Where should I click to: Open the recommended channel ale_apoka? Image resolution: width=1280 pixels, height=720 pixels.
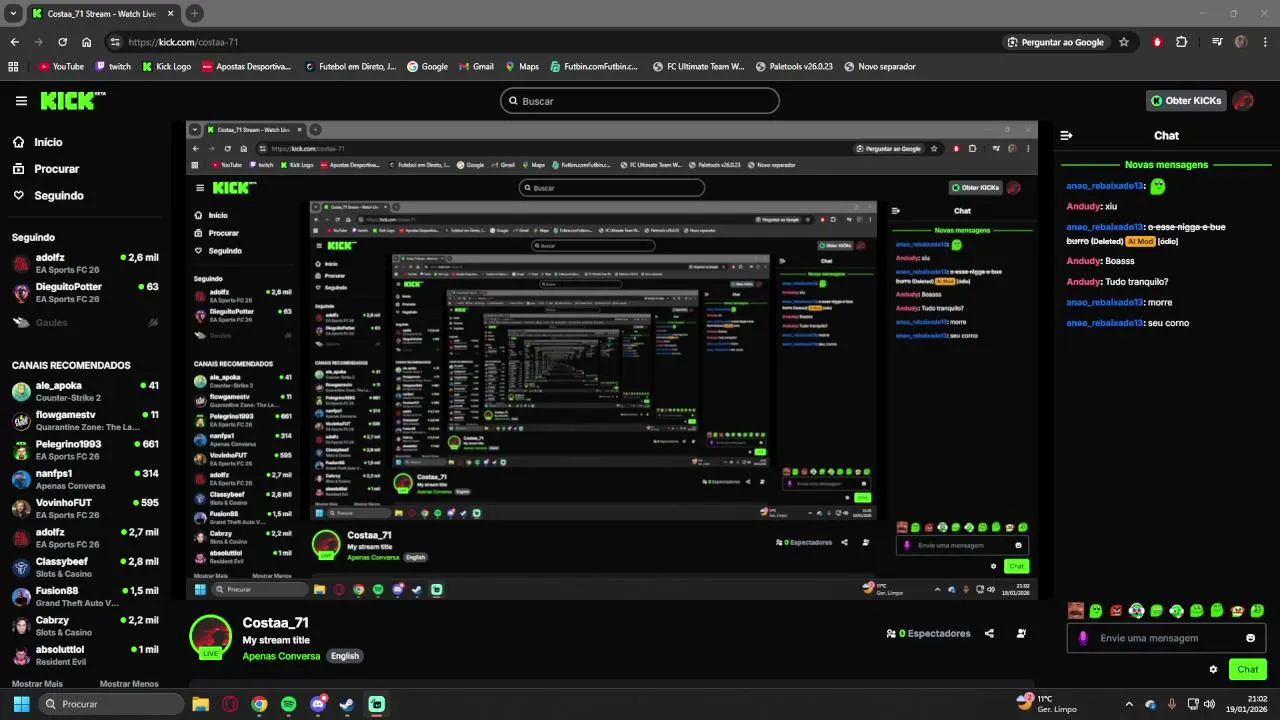tap(84, 391)
